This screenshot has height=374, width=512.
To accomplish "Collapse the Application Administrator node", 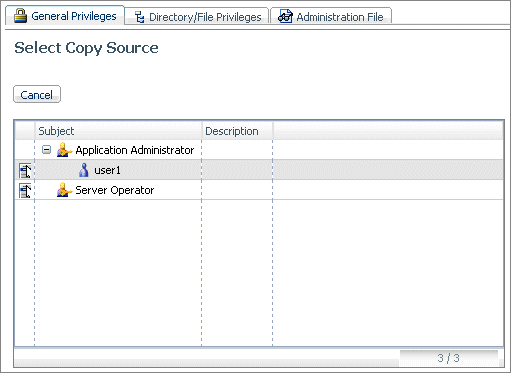I will [x=46, y=150].
